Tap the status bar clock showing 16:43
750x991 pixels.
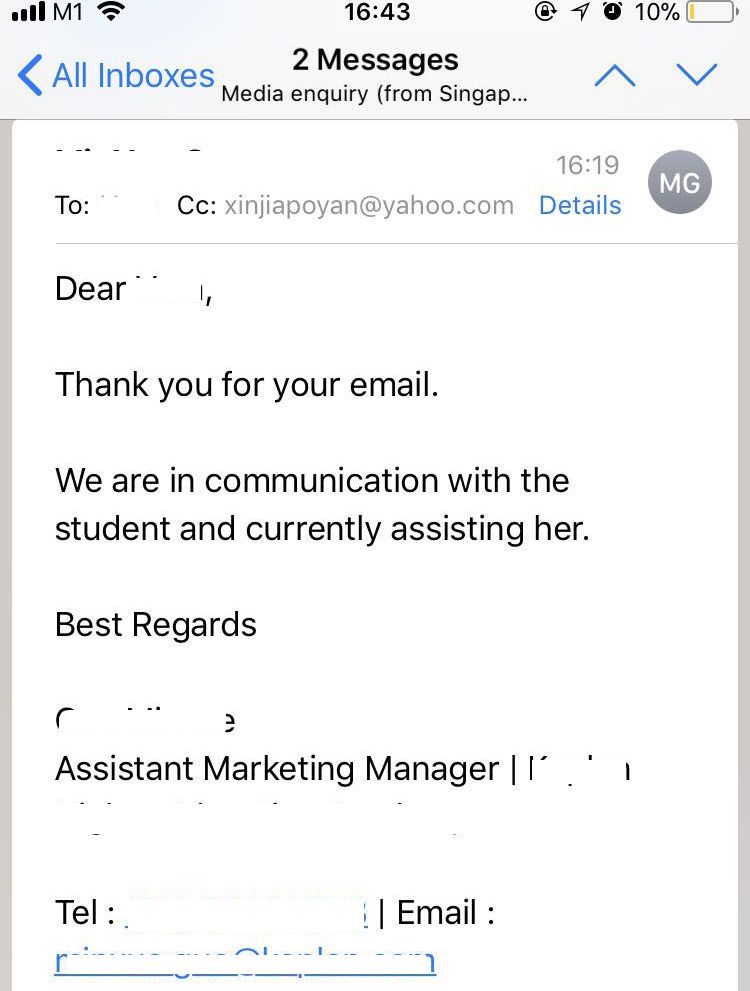(x=376, y=13)
